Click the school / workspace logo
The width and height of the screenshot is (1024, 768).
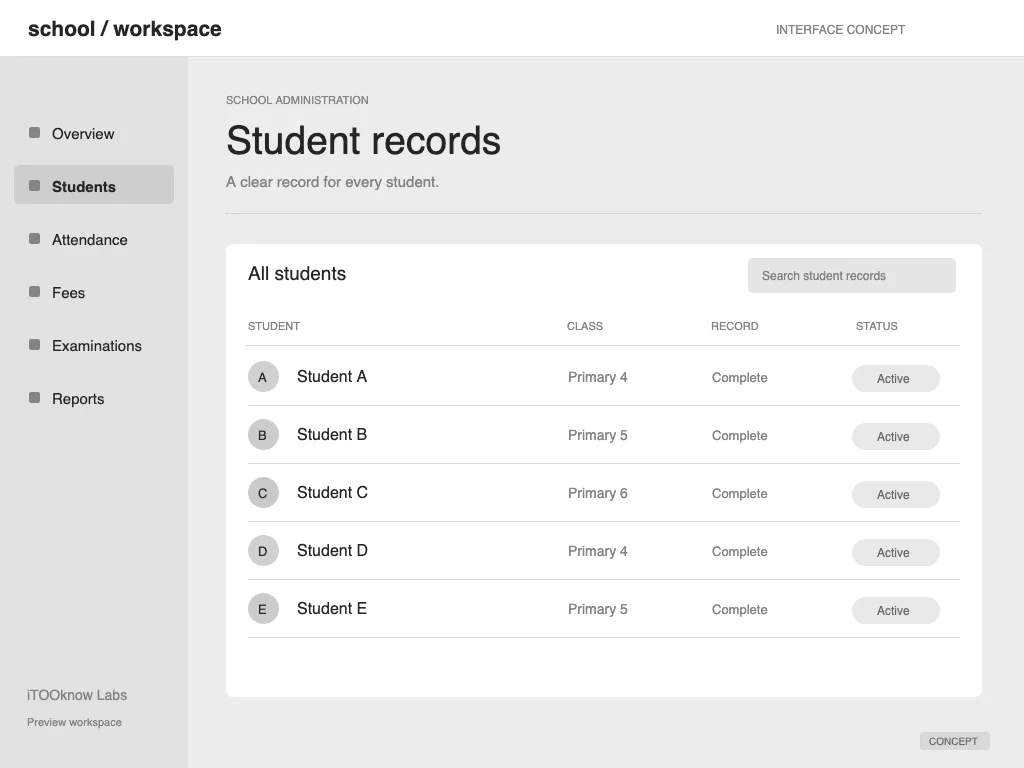click(x=125, y=29)
